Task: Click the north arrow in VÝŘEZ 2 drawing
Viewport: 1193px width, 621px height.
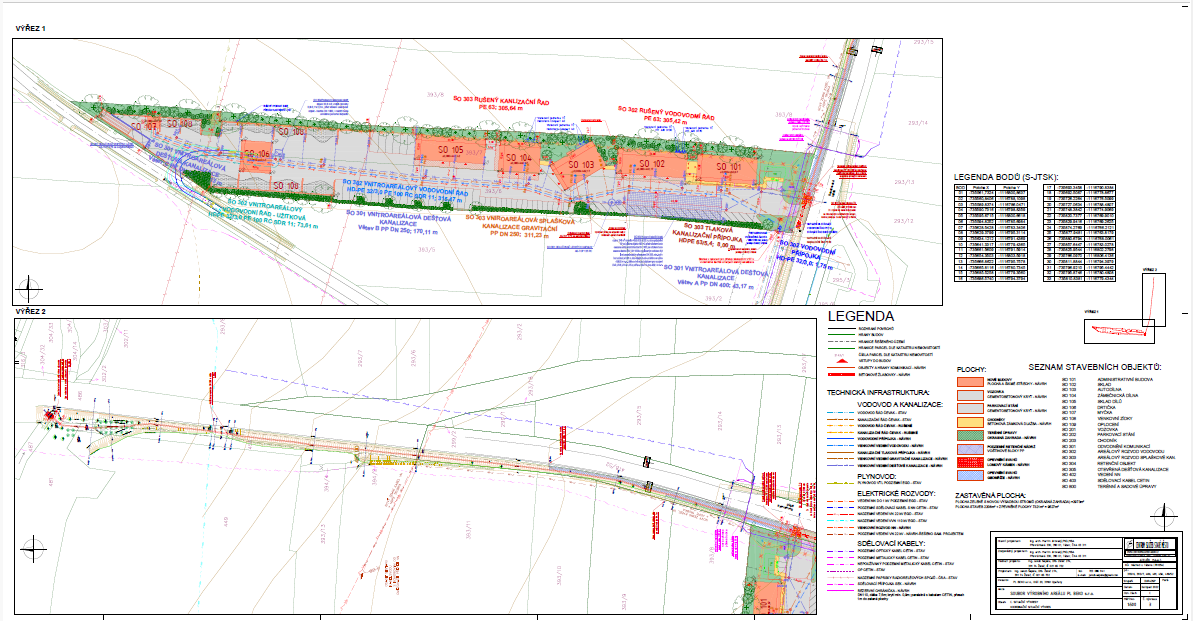Action: [x=33, y=548]
